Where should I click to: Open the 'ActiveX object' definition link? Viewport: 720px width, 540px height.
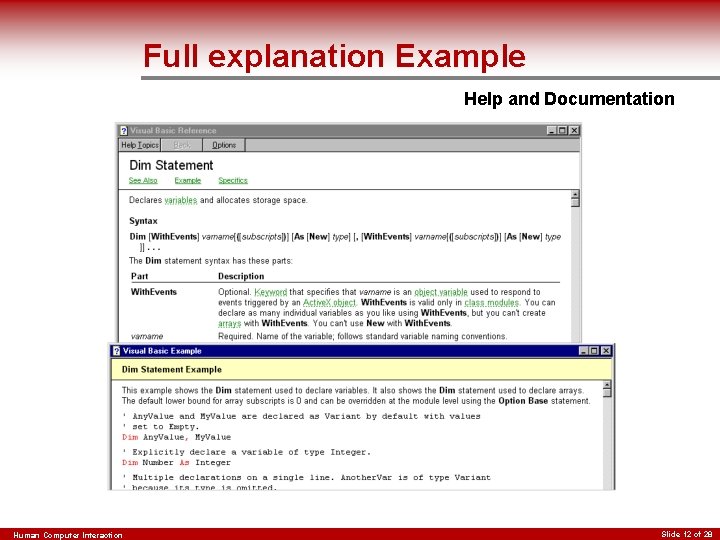329,303
